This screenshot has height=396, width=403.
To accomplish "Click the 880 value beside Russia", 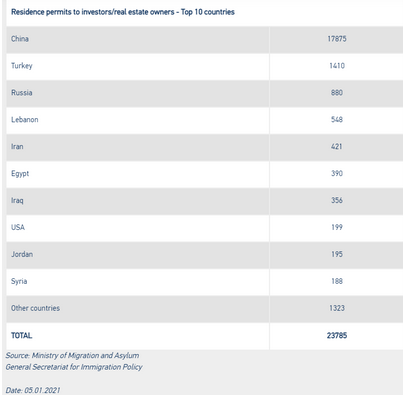I will point(337,93).
